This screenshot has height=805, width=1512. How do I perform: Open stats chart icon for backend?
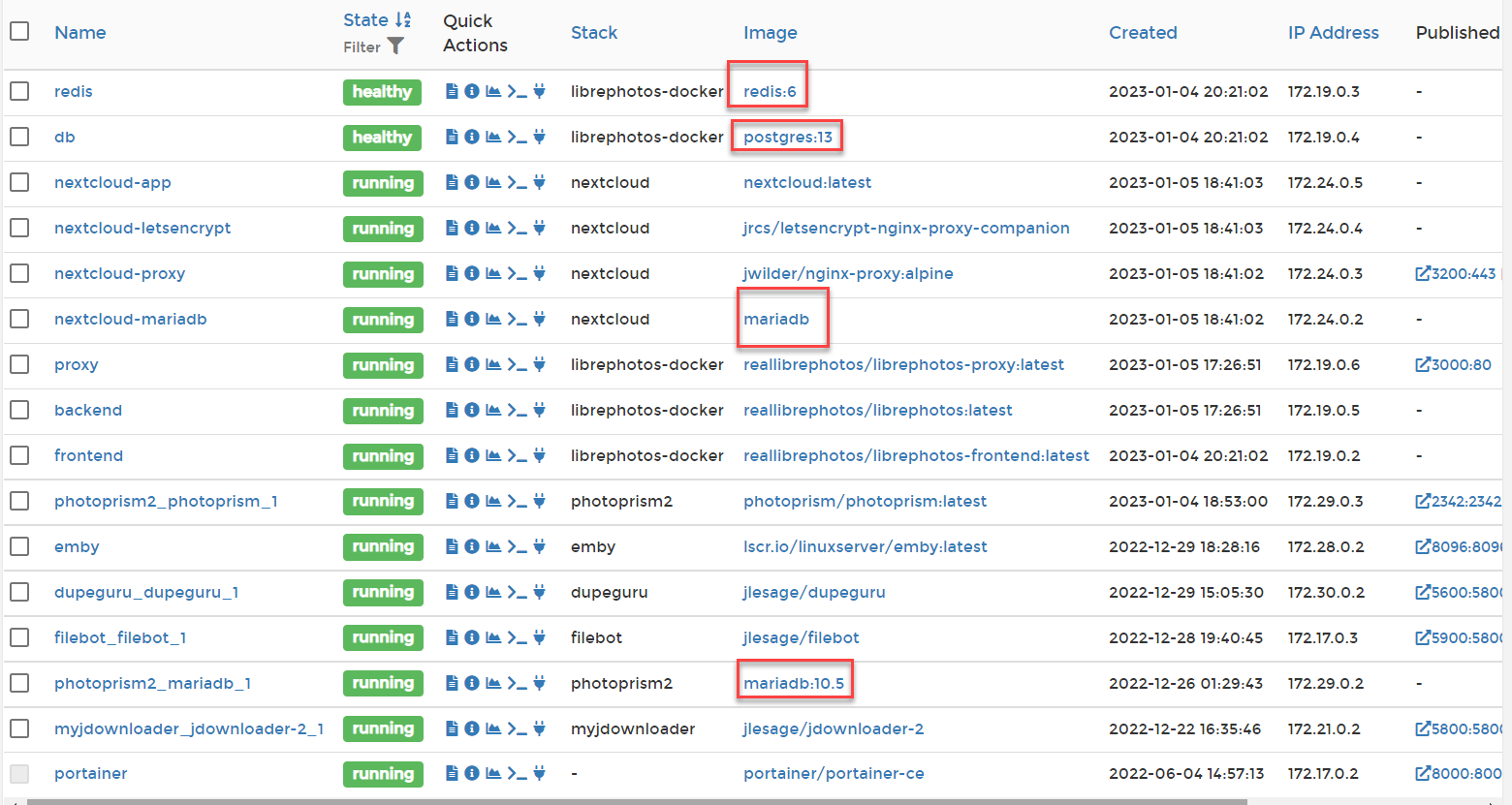point(493,410)
